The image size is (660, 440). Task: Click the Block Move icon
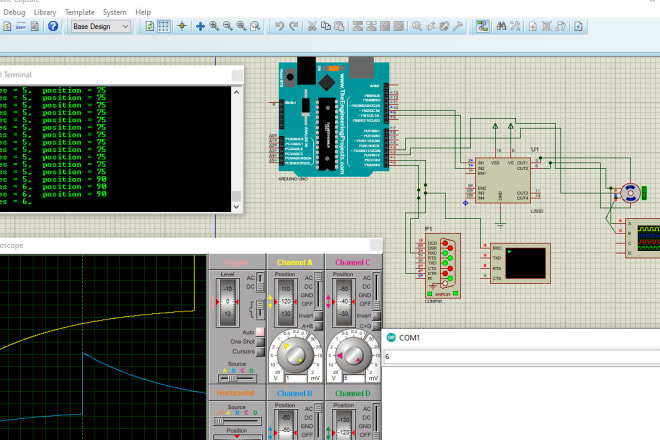point(371,26)
